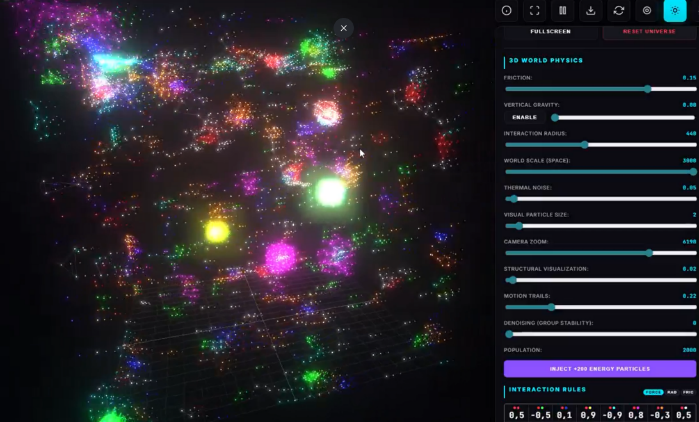Image resolution: width=699 pixels, height=422 pixels.
Task: Click the Reset Universe button
Action: pos(649,32)
